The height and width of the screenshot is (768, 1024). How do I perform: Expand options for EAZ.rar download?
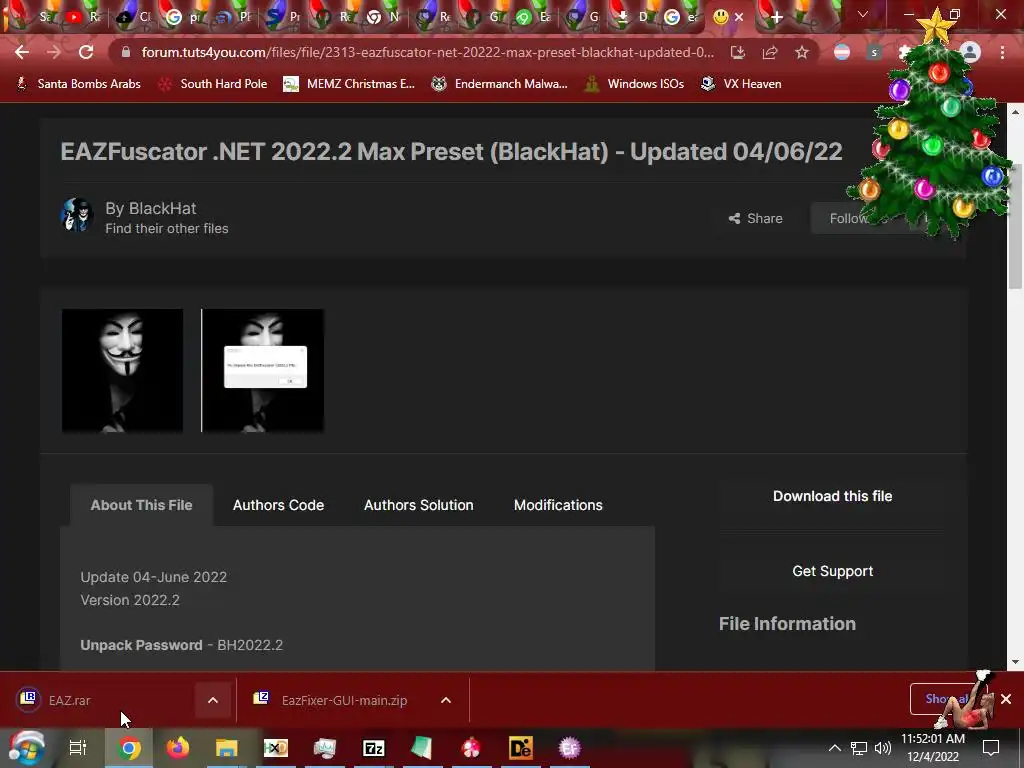[x=213, y=700]
